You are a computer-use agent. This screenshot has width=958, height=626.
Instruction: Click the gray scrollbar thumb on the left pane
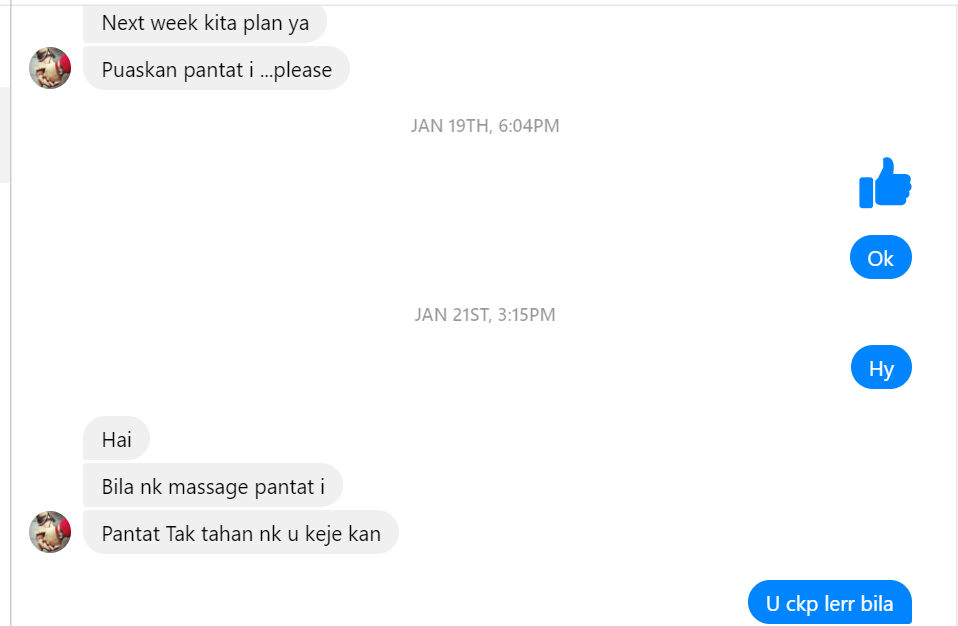5,135
